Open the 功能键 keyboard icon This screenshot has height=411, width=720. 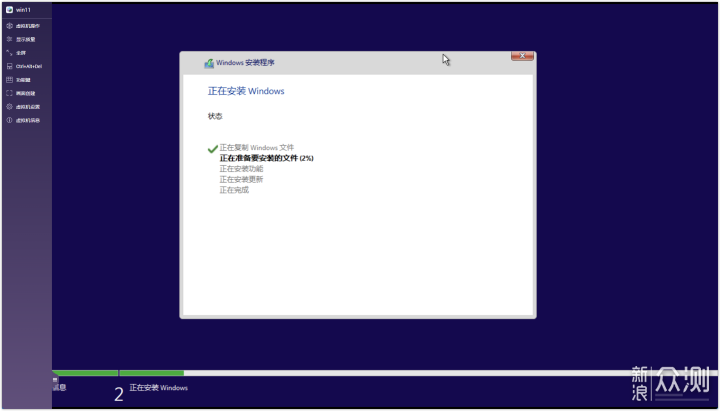click(x=9, y=79)
